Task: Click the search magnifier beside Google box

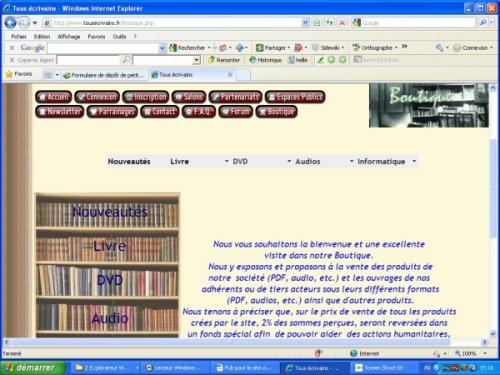Action: 483,23
